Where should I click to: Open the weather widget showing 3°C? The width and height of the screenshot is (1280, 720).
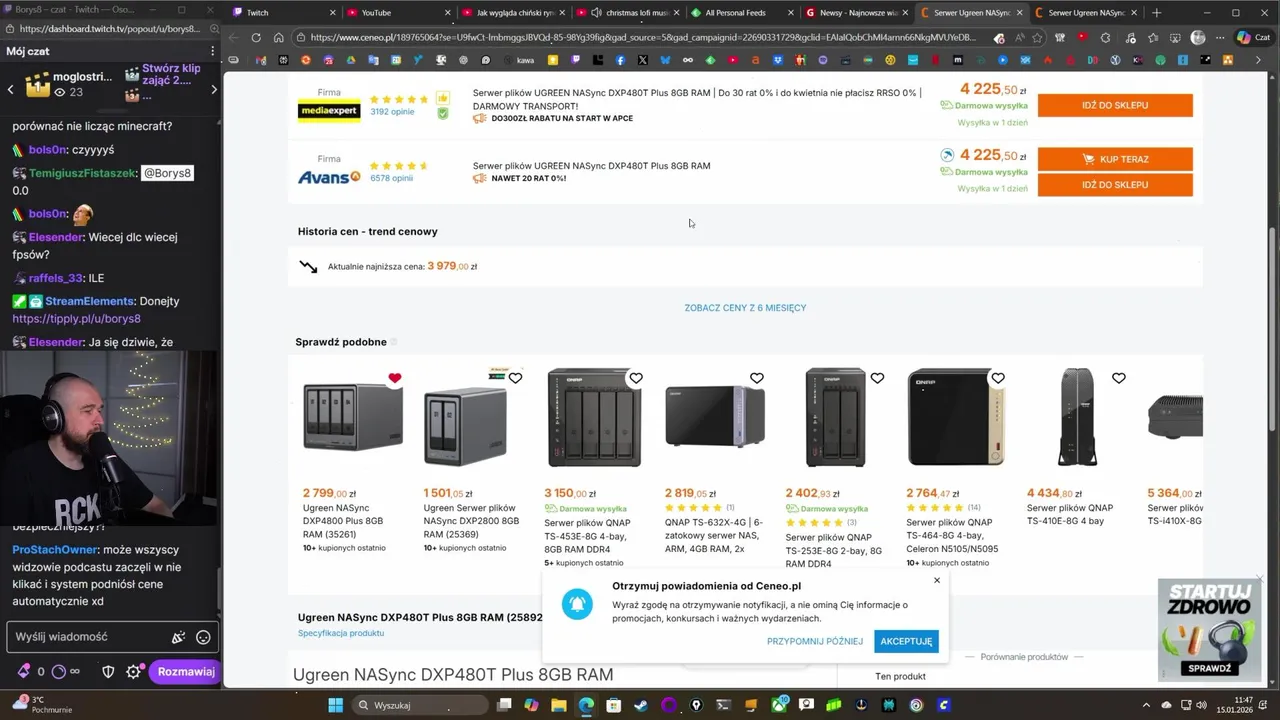[x=40, y=704]
